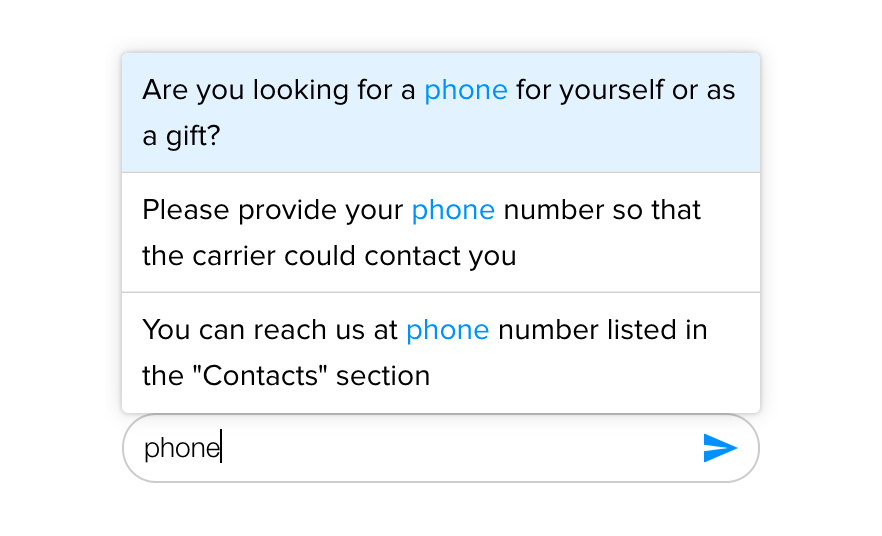Choose the 'Please provide your phone number' suggestion
The width and height of the screenshot is (882, 536).
click(x=440, y=232)
